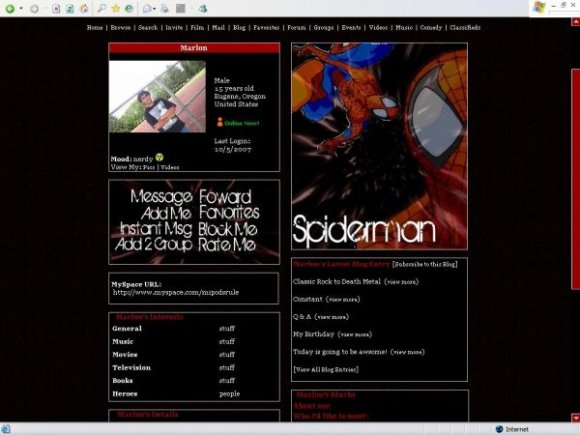Select Invite in the navigation bar

[174, 27]
